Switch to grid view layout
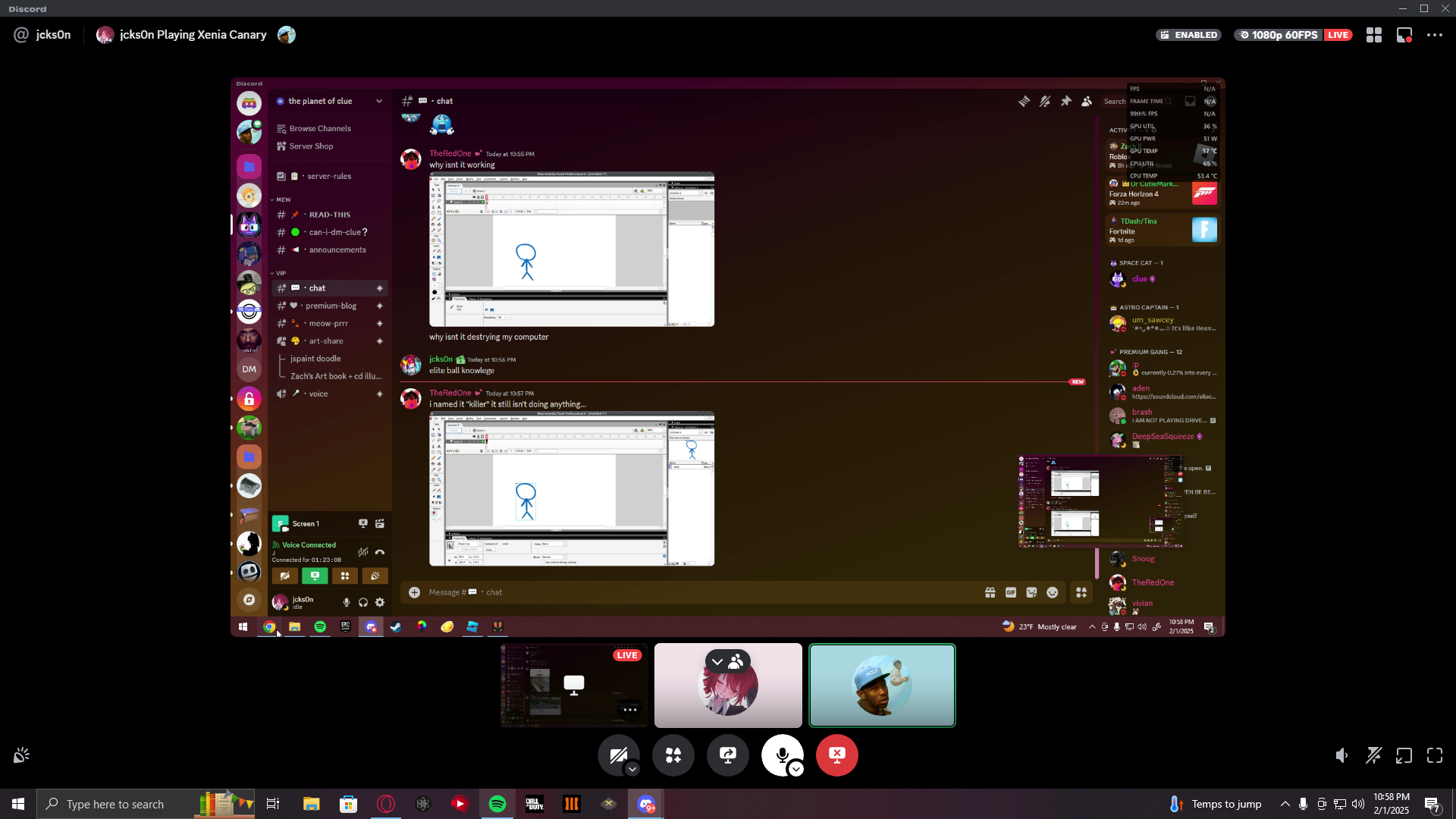The height and width of the screenshot is (819, 1456). (1373, 35)
